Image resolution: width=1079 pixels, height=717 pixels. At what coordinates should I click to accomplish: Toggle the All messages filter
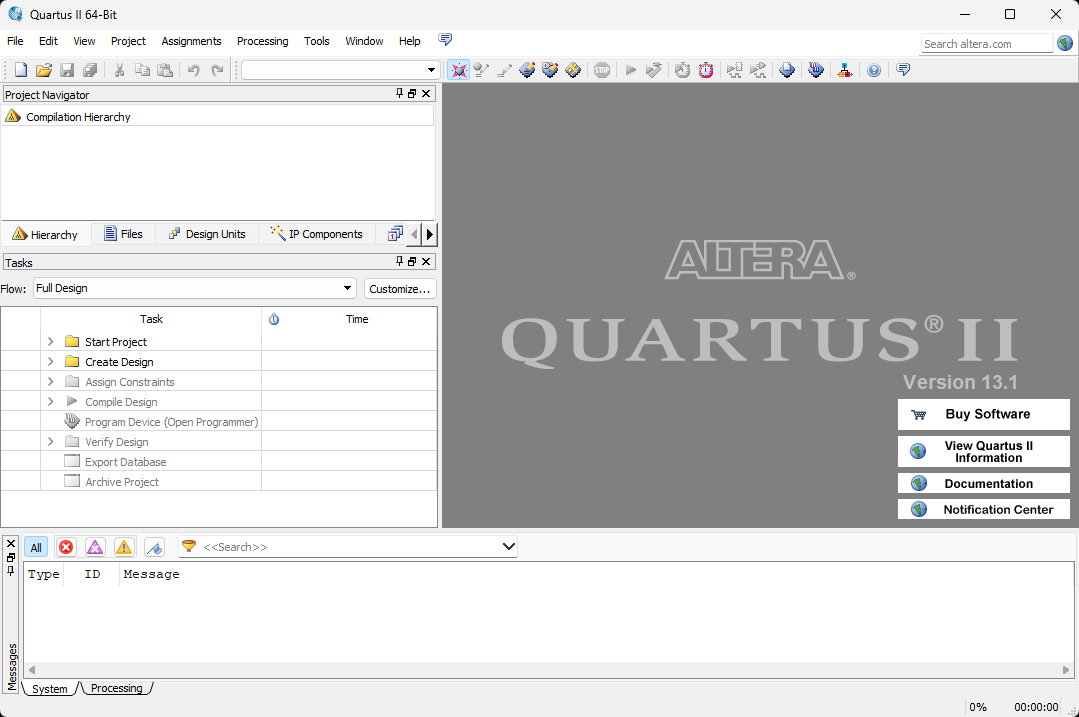coord(36,547)
